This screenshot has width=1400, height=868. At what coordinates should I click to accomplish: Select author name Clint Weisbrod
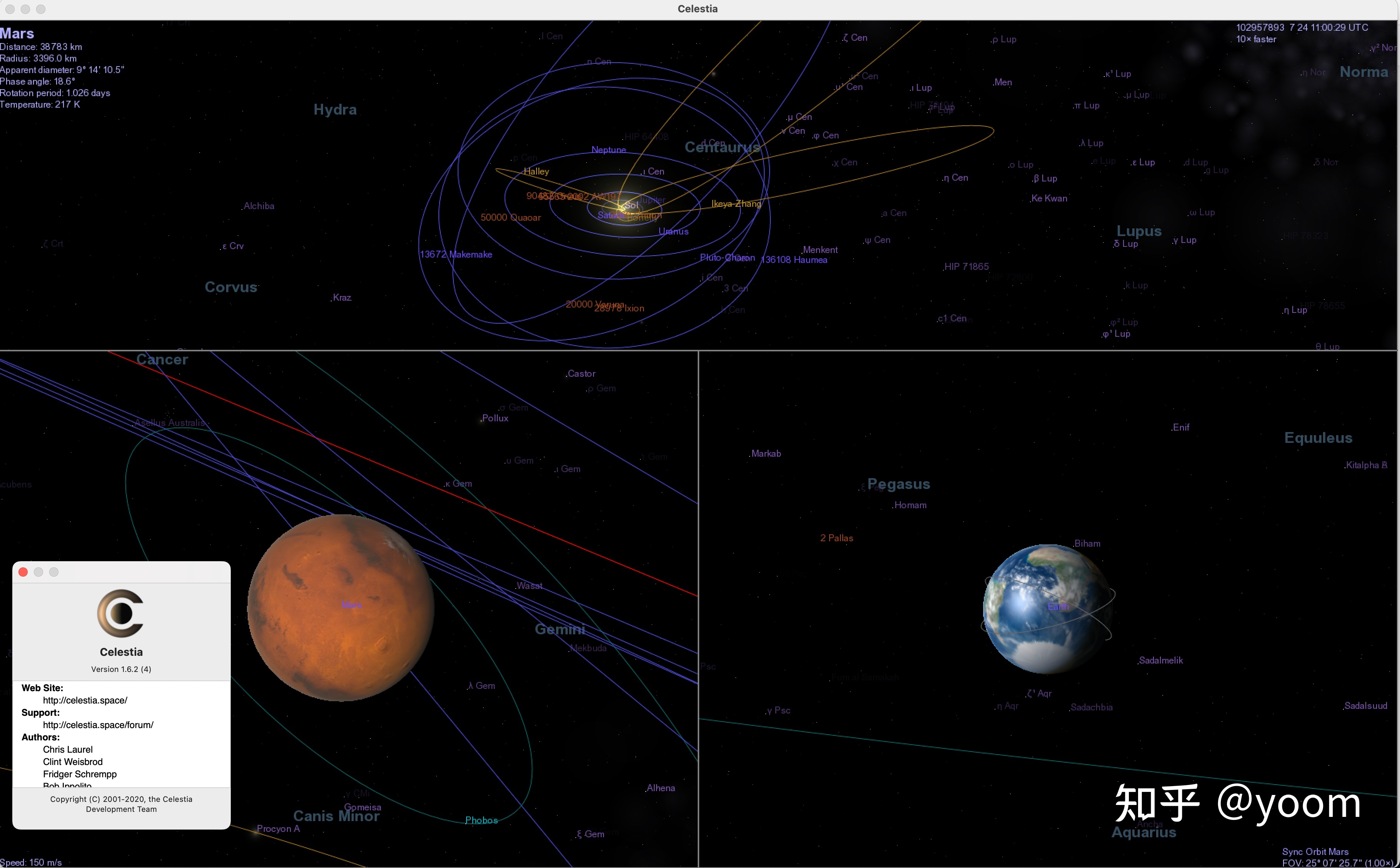73,762
